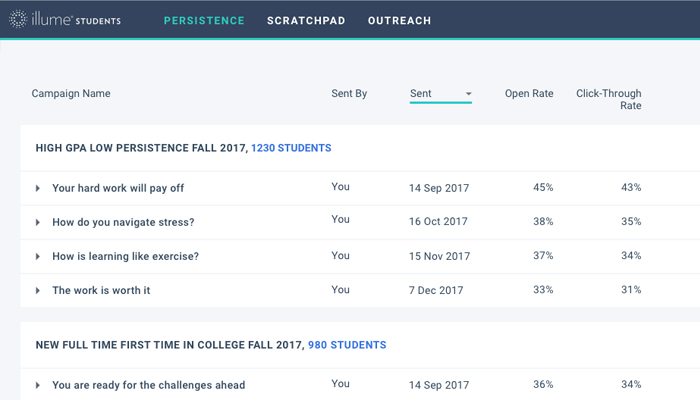Select 'How do you navigate stress?' campaign title
Screen dimensions: 700x400
point(123,222)
